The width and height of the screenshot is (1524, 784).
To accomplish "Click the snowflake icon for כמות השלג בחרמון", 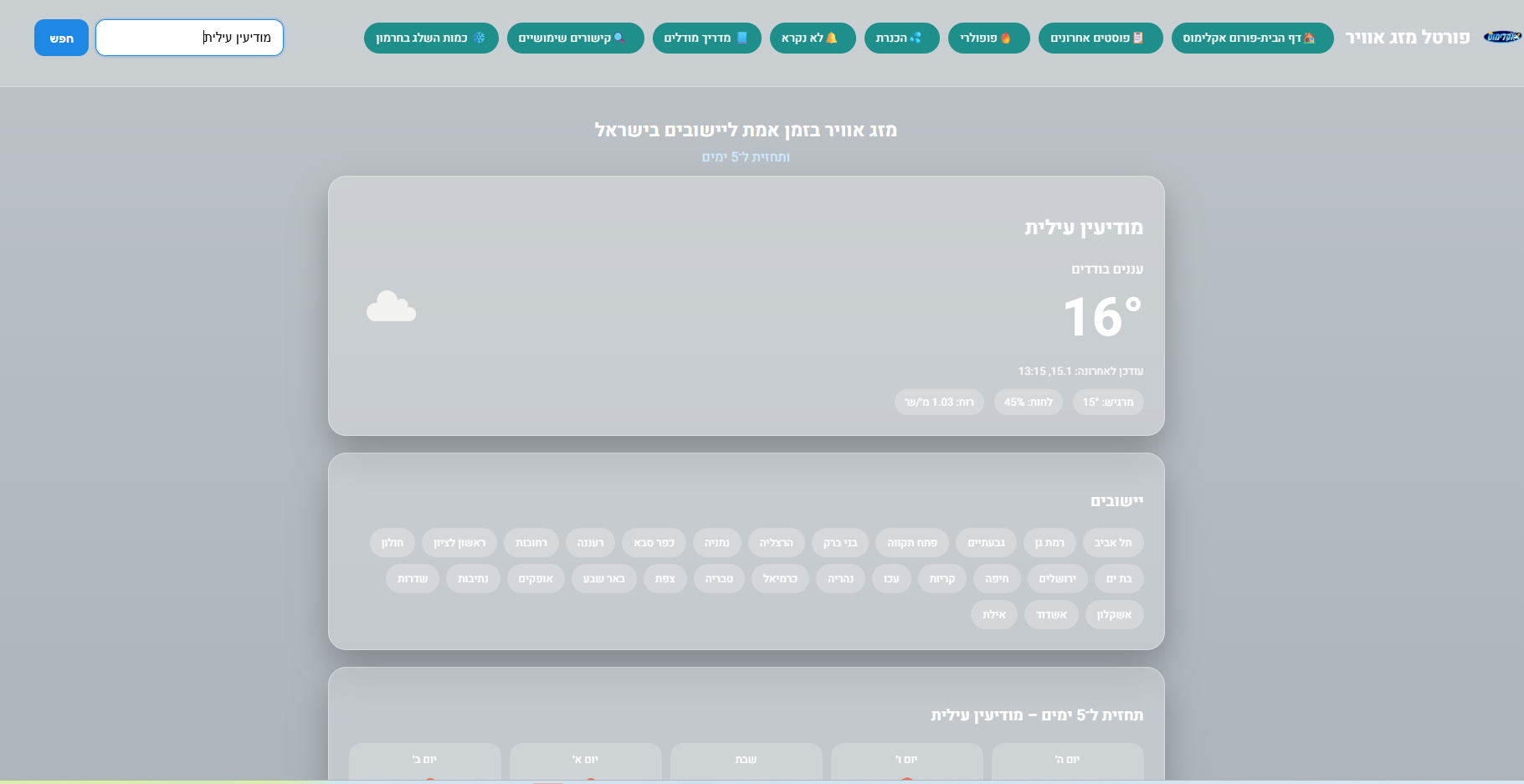I will click(x=480, y=38).
